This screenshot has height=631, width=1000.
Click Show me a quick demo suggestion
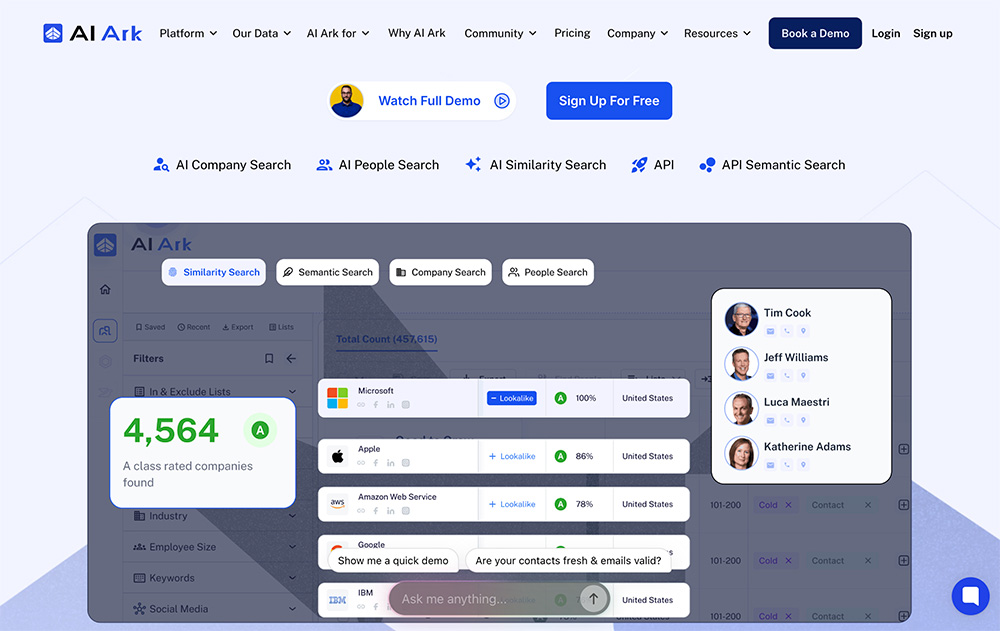pyautogui.click(x=393, y=560)
